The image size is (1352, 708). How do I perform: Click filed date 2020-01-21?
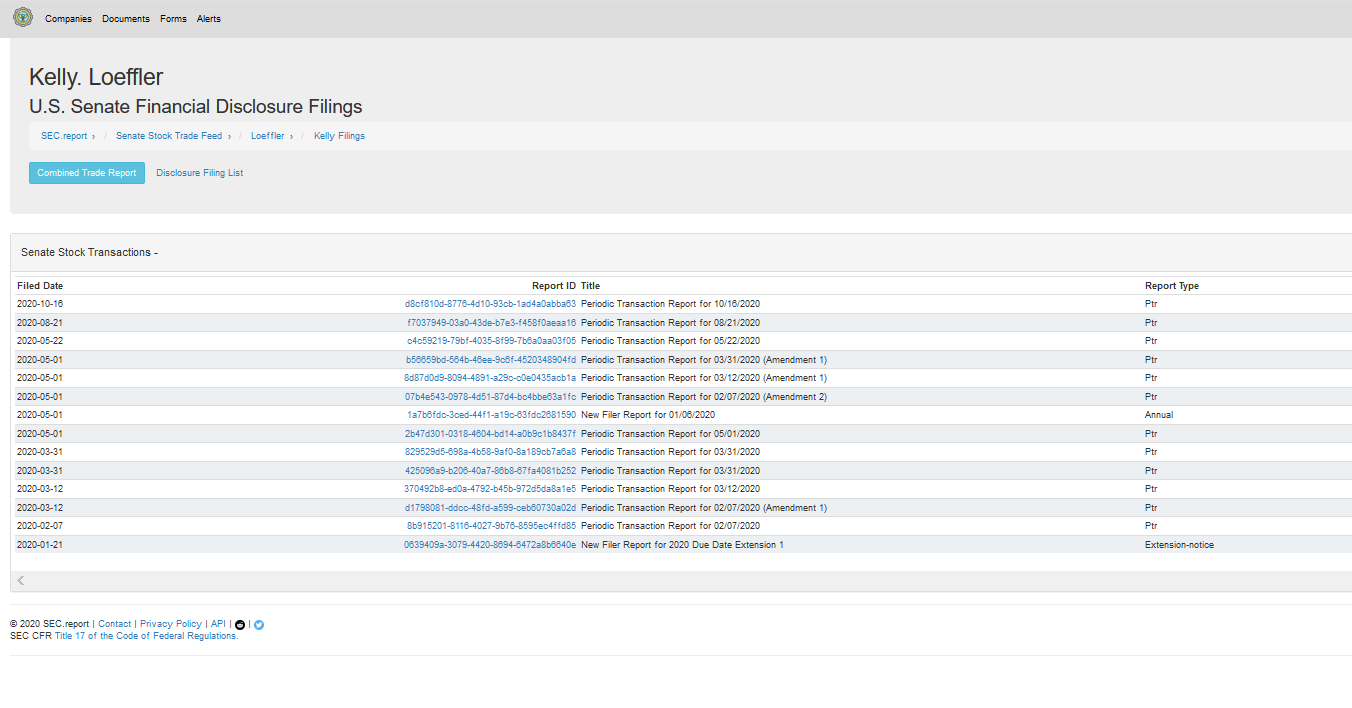(x=40, y=545)
